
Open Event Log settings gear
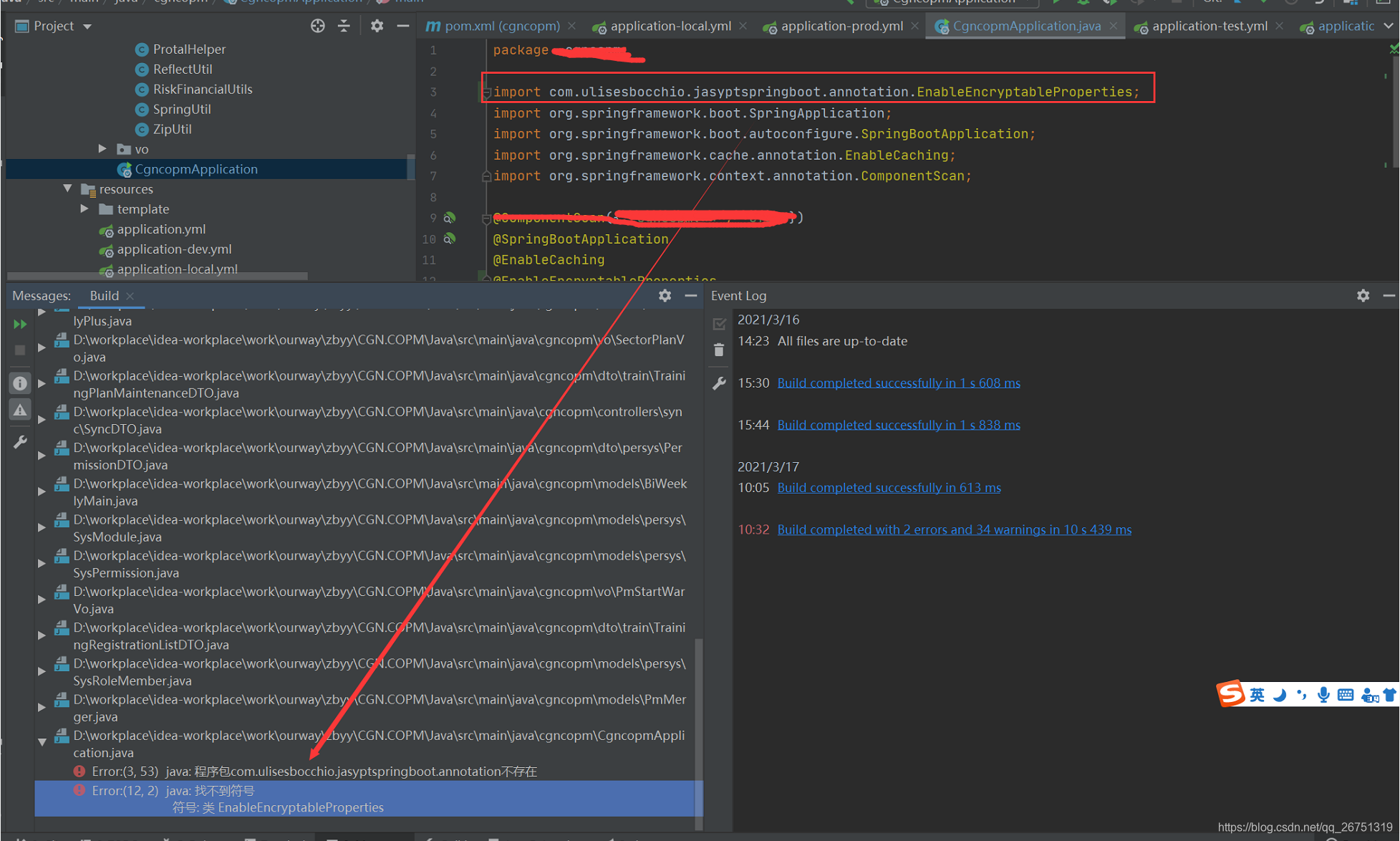click(1363, 295)
